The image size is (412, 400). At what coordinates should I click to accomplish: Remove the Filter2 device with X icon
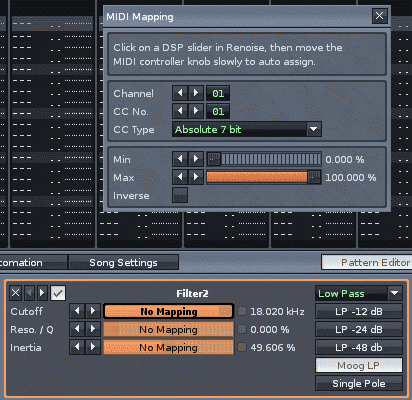click(15, 293)
